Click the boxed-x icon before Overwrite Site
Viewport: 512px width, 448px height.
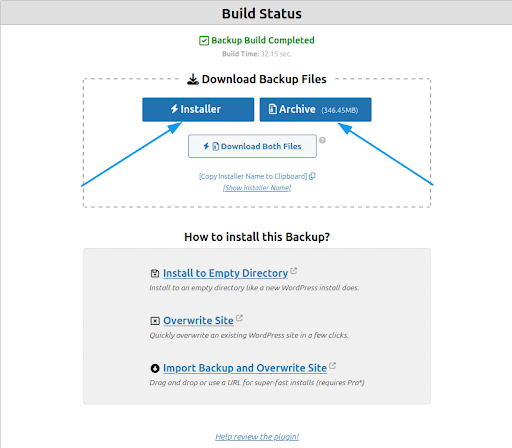[155, 321]
